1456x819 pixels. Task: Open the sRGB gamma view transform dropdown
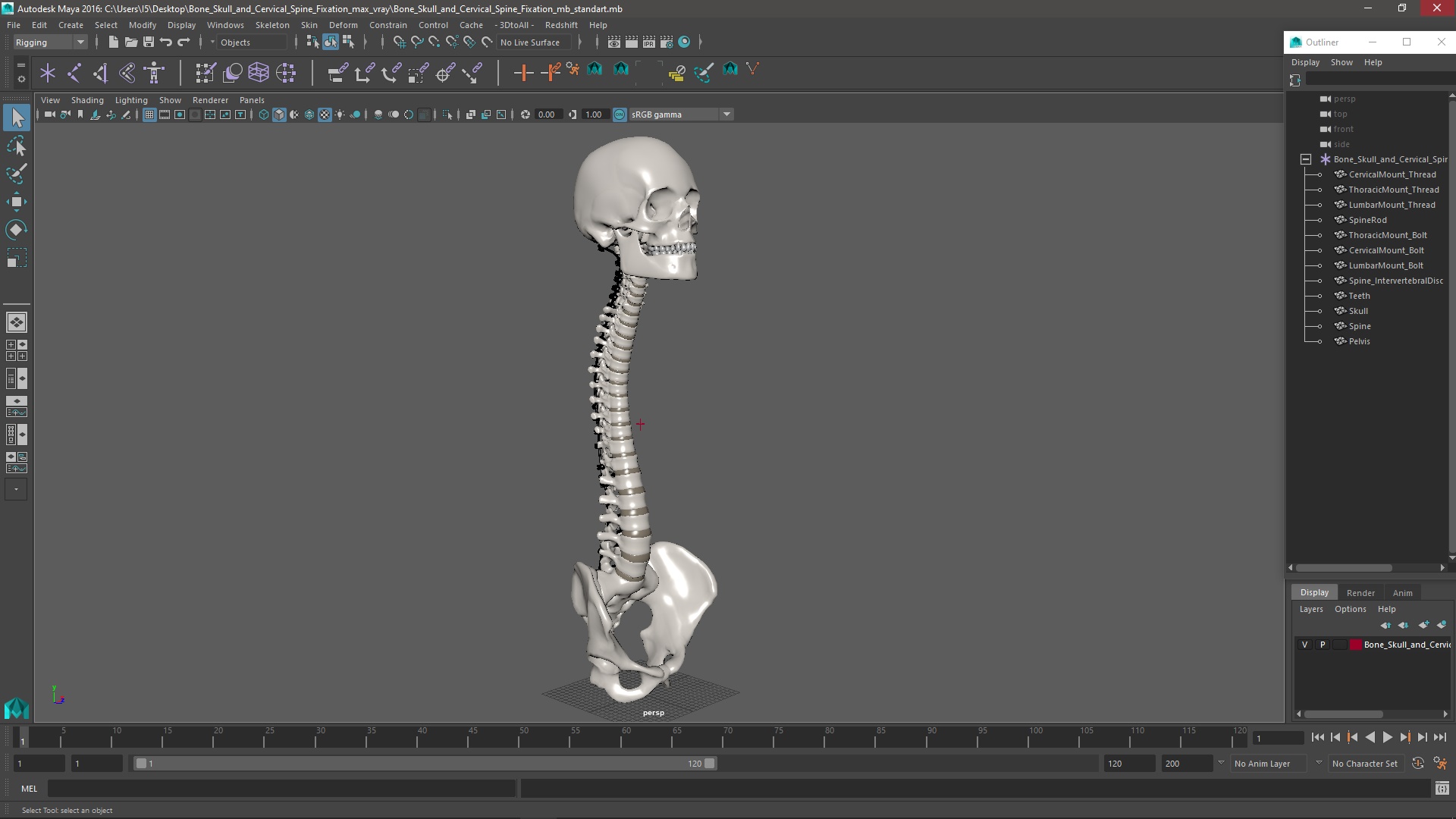coord(681,115)
